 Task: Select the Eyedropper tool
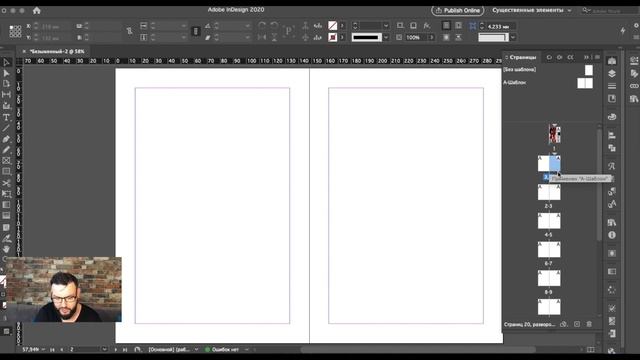[6, 238]
